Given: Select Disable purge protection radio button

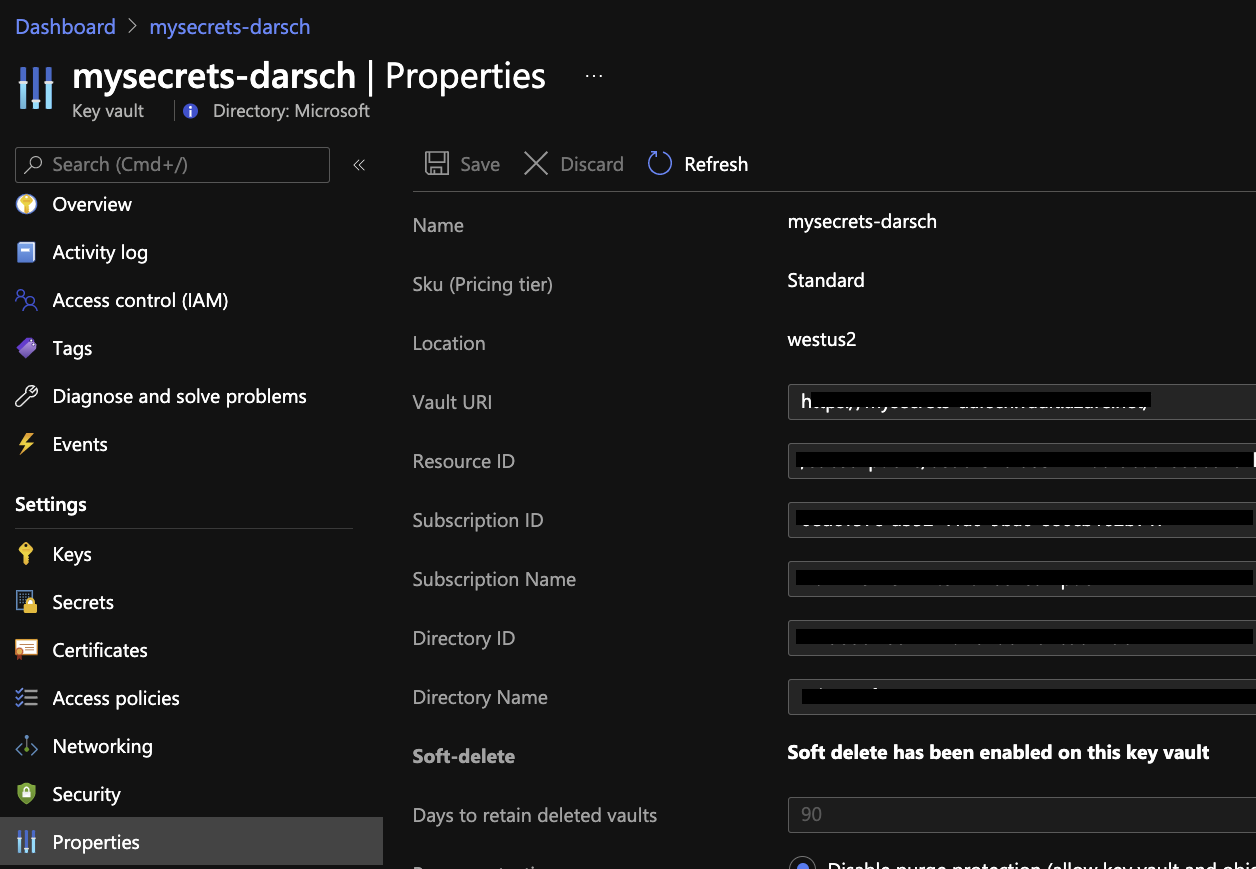Looking at the screenshot, I should pyautogui.click(x=802, y=862).
